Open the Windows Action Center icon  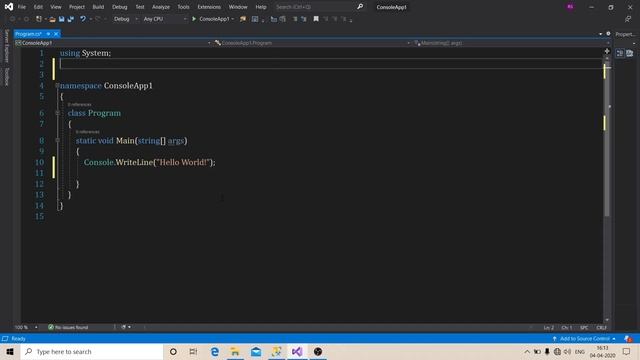pyautogui.click(x=627, y=351)
